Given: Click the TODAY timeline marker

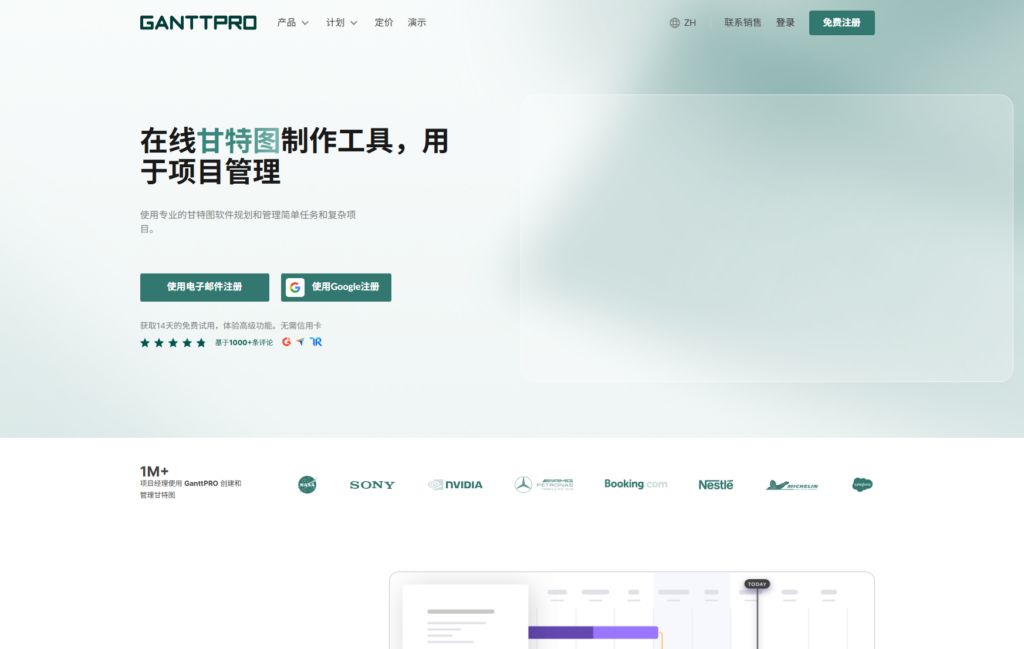Looking at the screenshot, I should [757, 584].
